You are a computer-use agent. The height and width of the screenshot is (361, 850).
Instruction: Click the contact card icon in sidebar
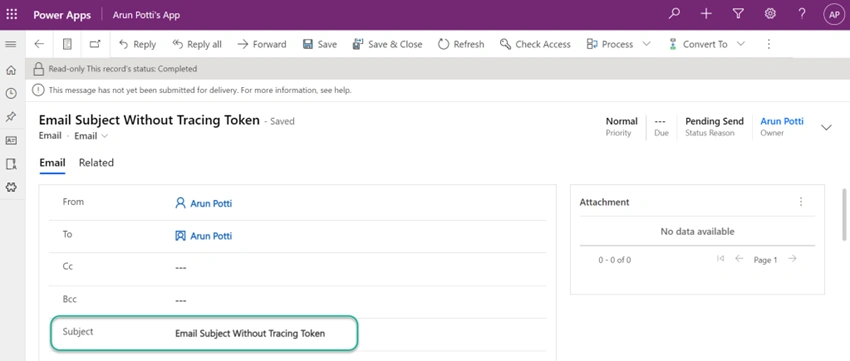[x=11, y=140]
